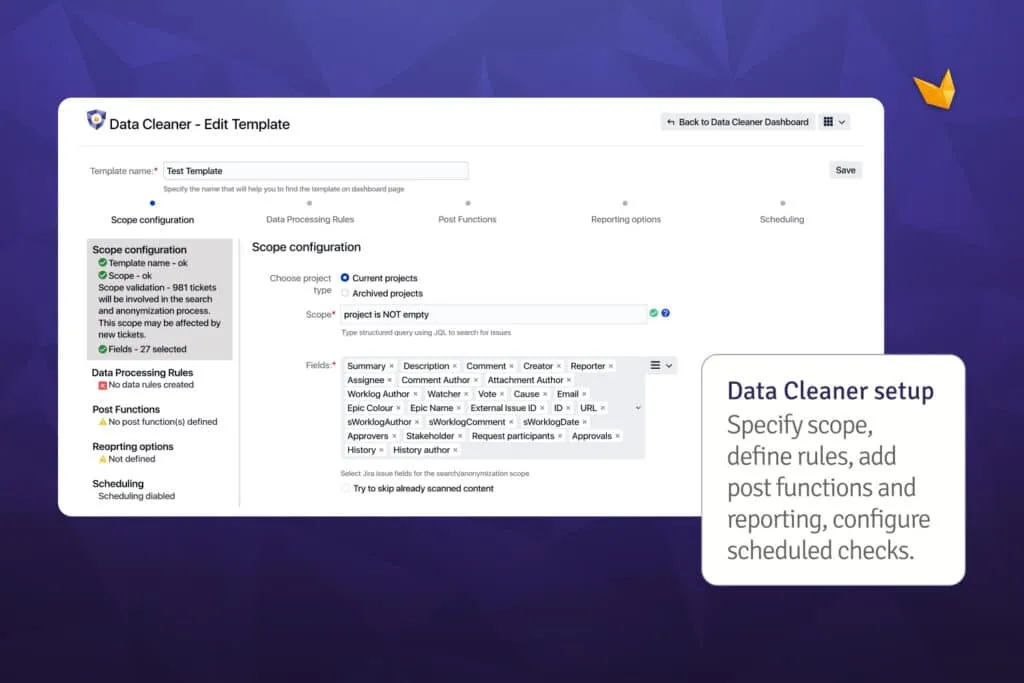Remove the Approvals field tag

pyautogui.click(x=617, y=436)
